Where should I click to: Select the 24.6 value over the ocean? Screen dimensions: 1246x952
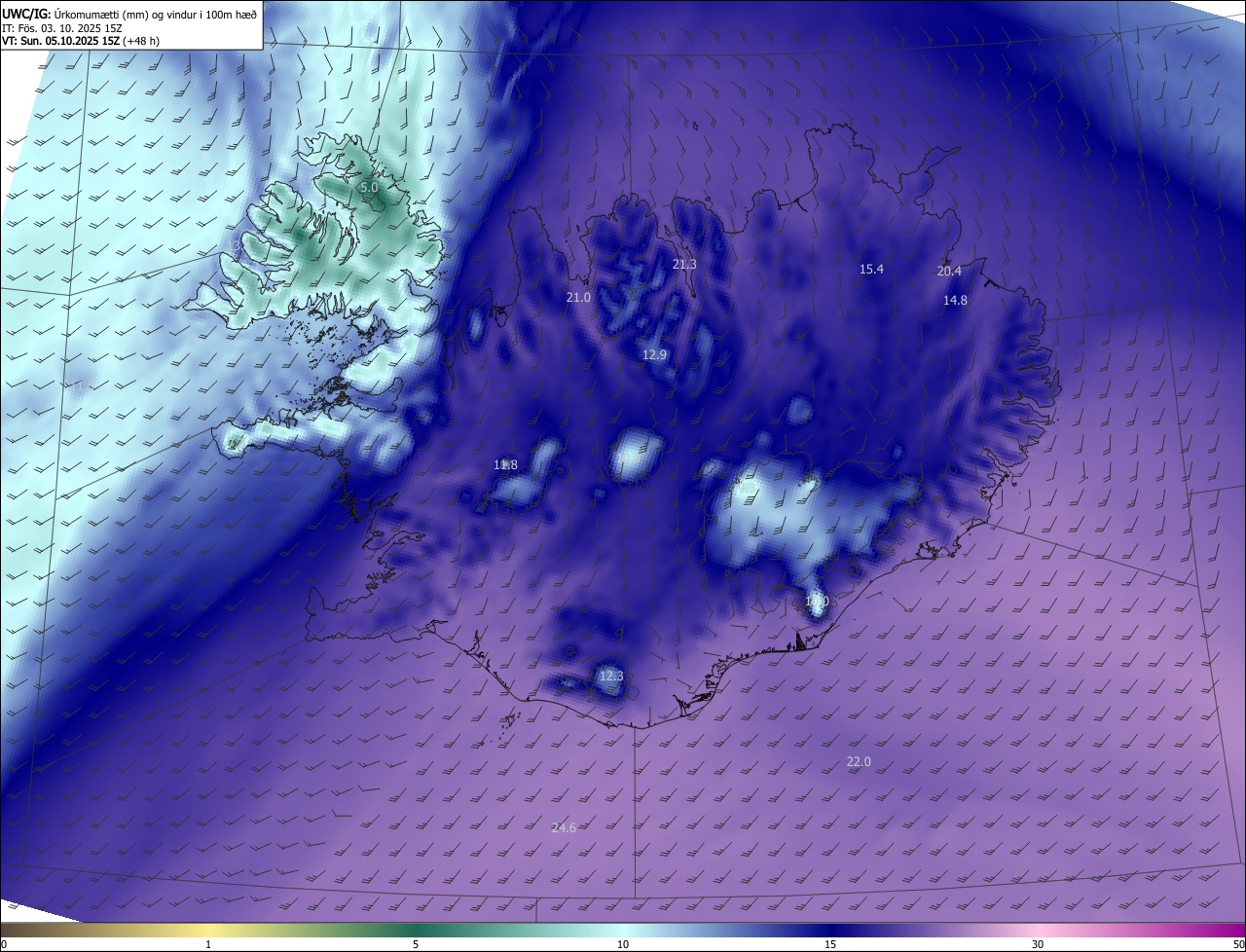tap(564, 828)
